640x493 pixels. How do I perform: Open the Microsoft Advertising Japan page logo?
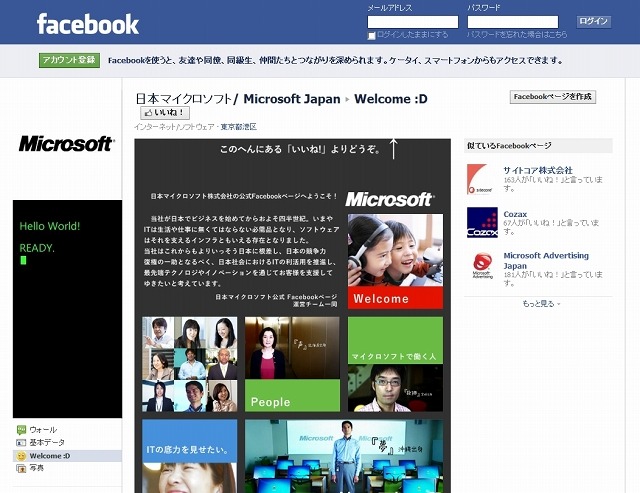click(482, 266)
